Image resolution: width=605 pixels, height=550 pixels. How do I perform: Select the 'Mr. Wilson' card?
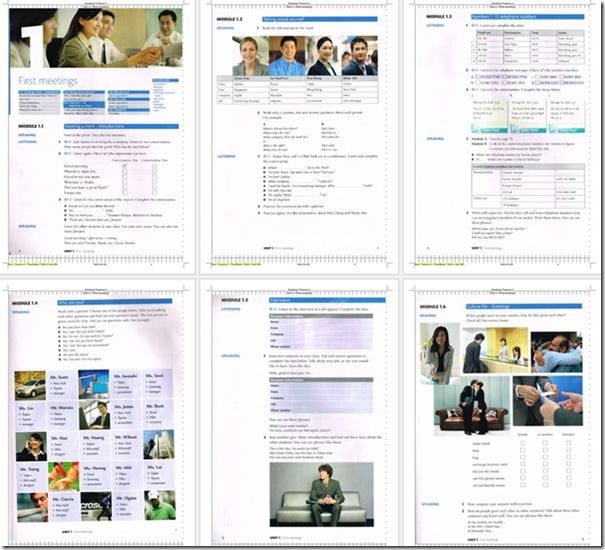(x=127, y=446)
